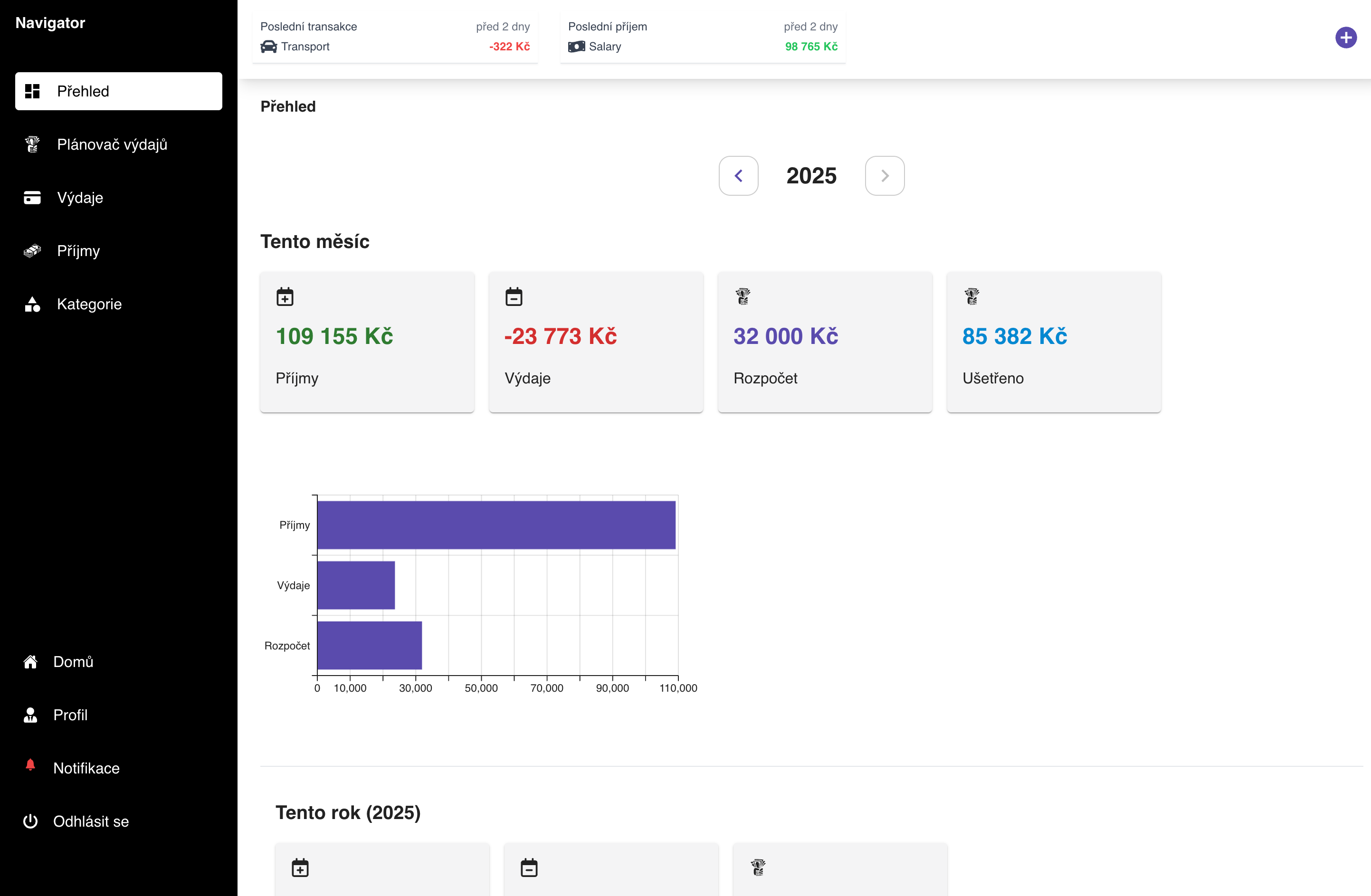
Task: Click the calendar-plus icon in the Příjmy card
Action: coord(285,297)
